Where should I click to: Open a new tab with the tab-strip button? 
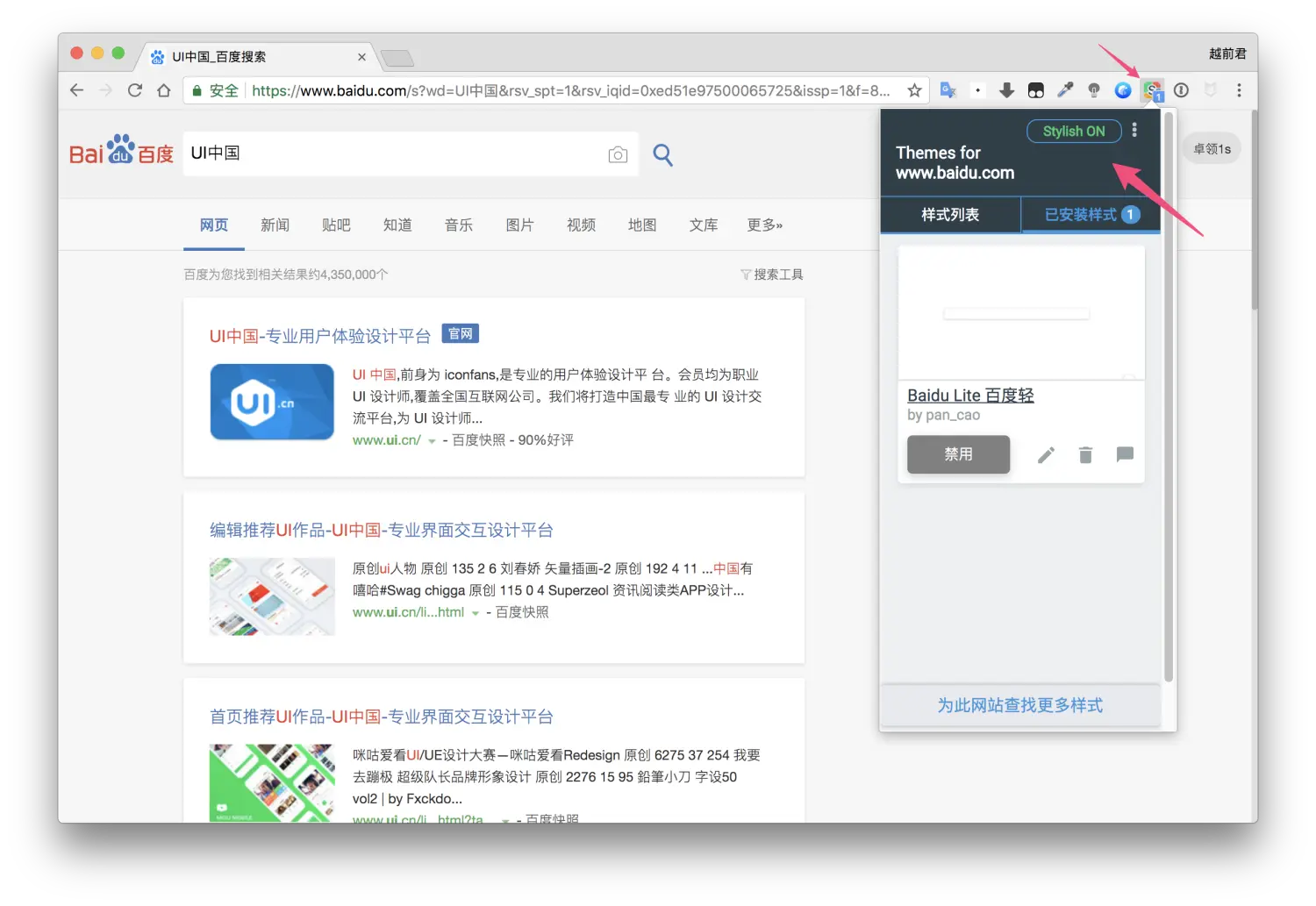(397, 58)
